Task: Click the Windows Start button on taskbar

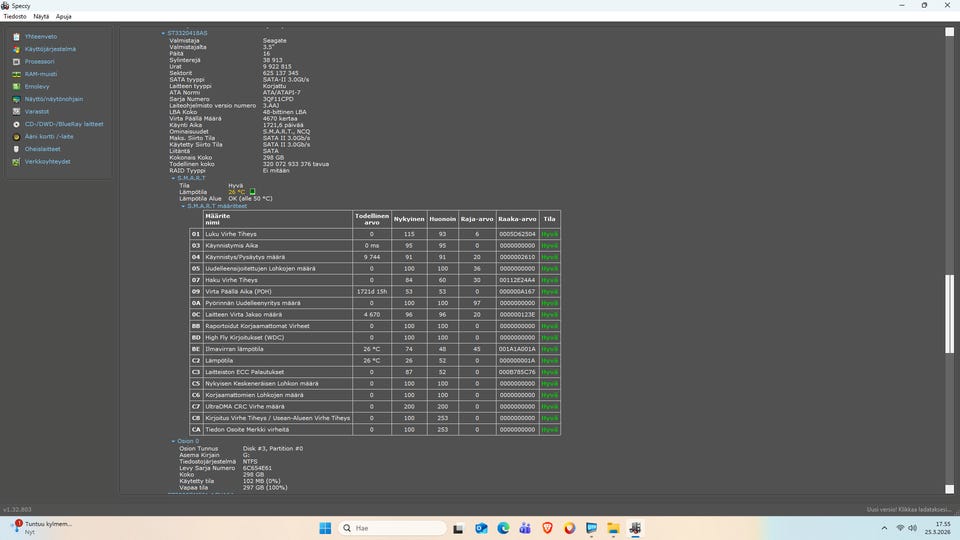Action: click(324, 528)
